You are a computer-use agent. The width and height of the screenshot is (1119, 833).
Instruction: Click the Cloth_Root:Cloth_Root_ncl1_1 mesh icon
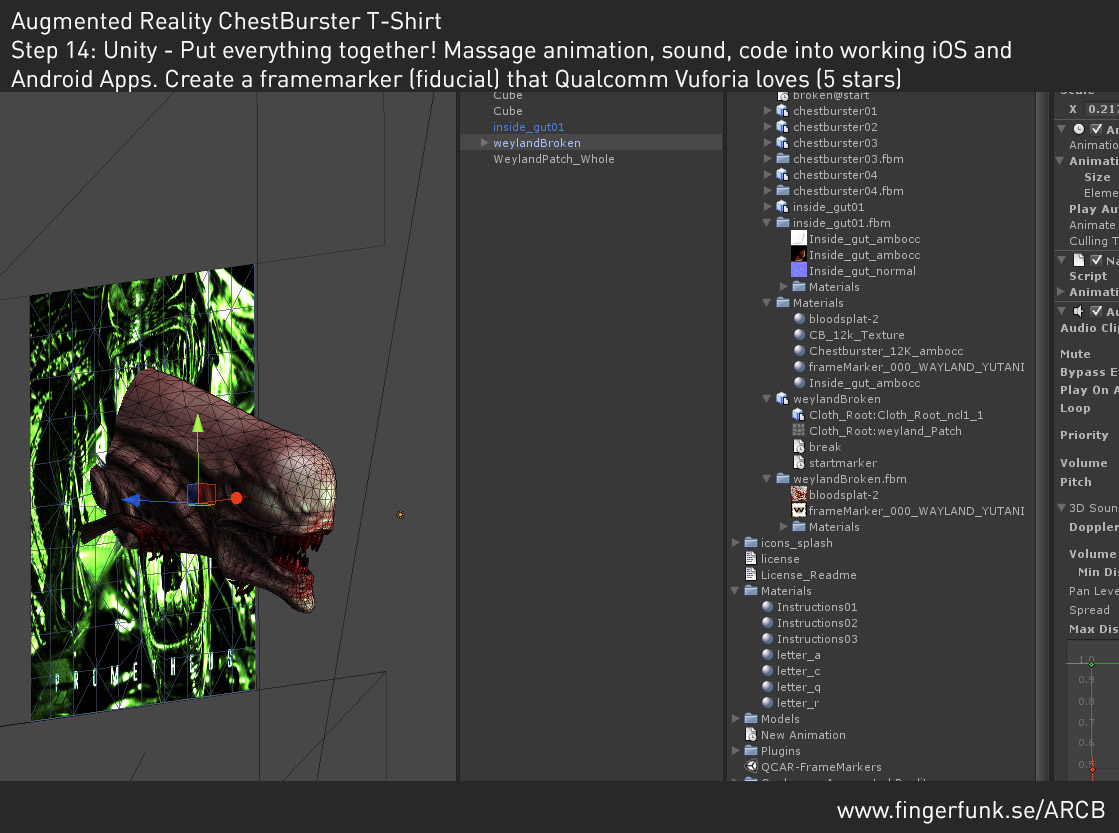point(799,415)
